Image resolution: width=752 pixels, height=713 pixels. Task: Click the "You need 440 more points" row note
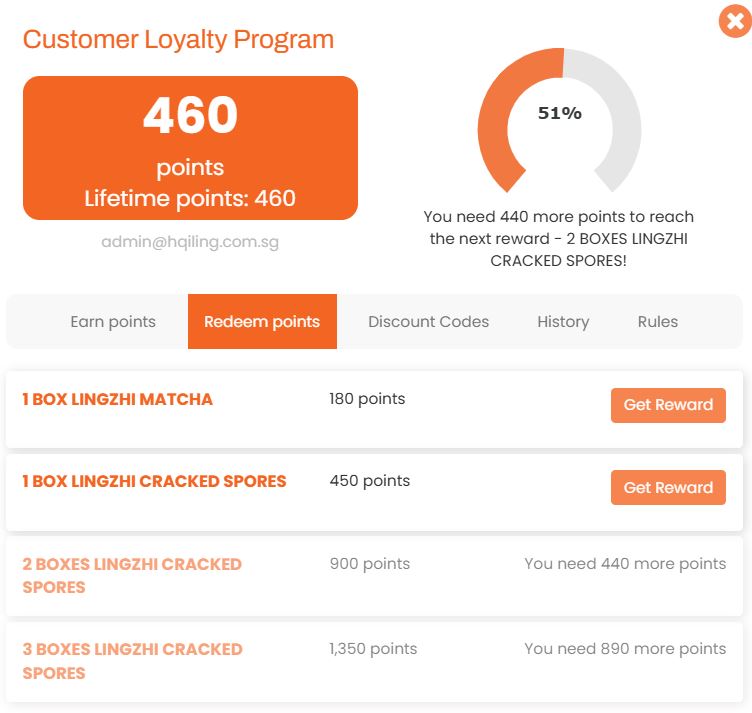pos(625,564)
